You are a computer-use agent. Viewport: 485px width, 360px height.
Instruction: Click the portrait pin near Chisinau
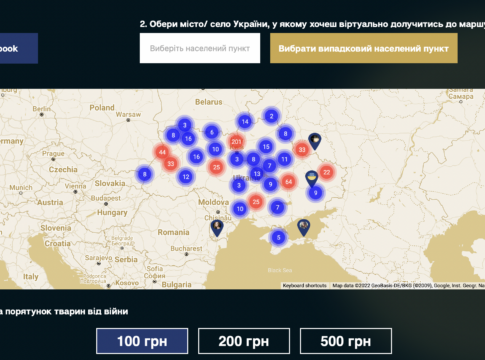point(217,228)
